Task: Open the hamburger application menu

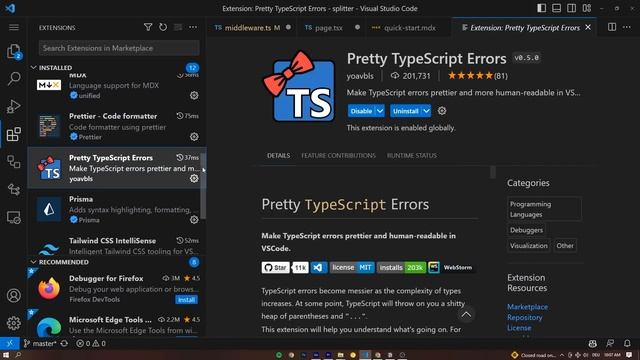Action: click(x=13, y=27)
